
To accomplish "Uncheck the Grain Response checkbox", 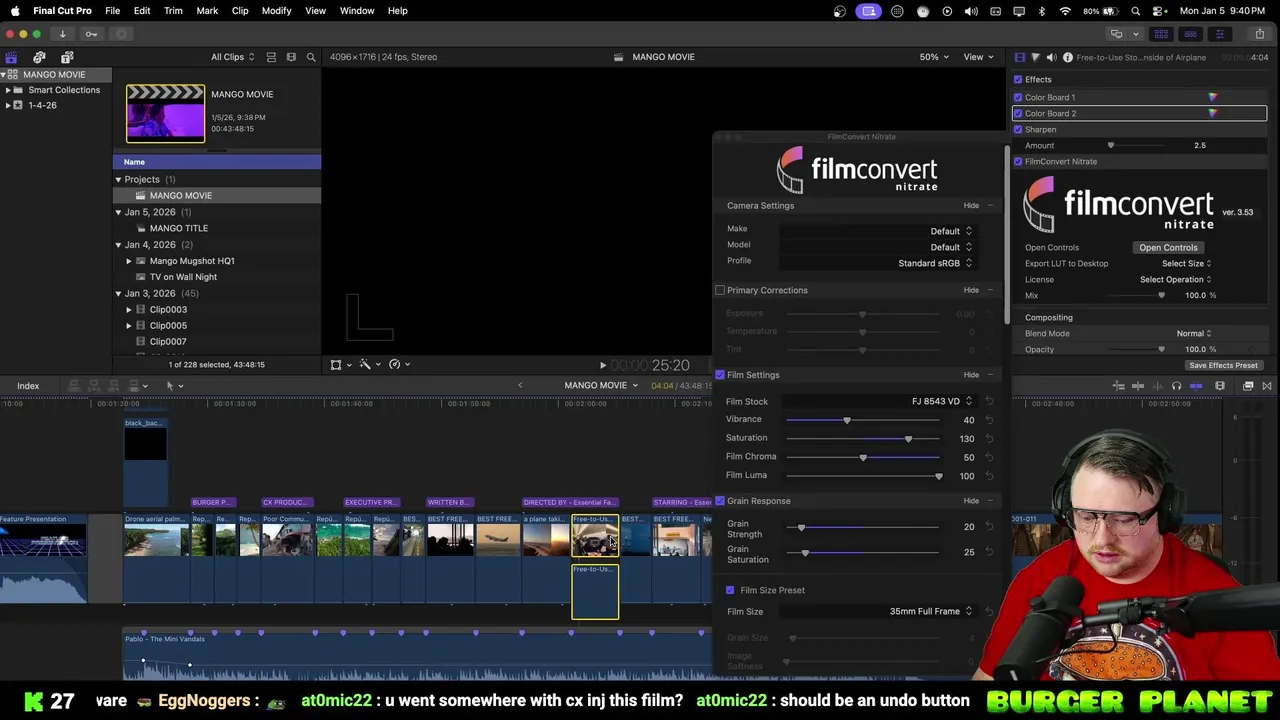I will pyautogui.click(x=720, y=501).
